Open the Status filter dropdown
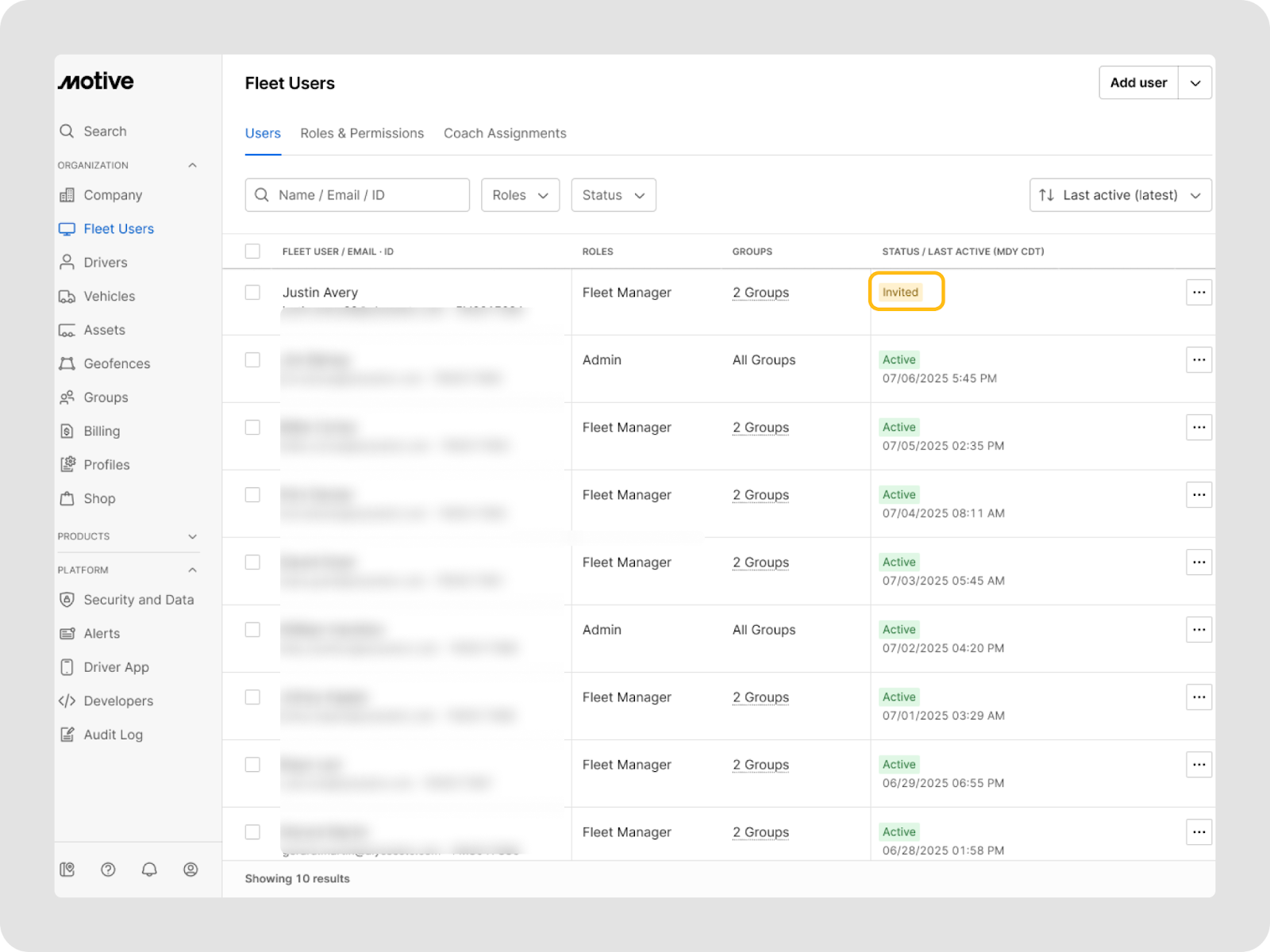The height and width of the screenshot is (952, 1270). pyautogui.click(x=613, y=195)
